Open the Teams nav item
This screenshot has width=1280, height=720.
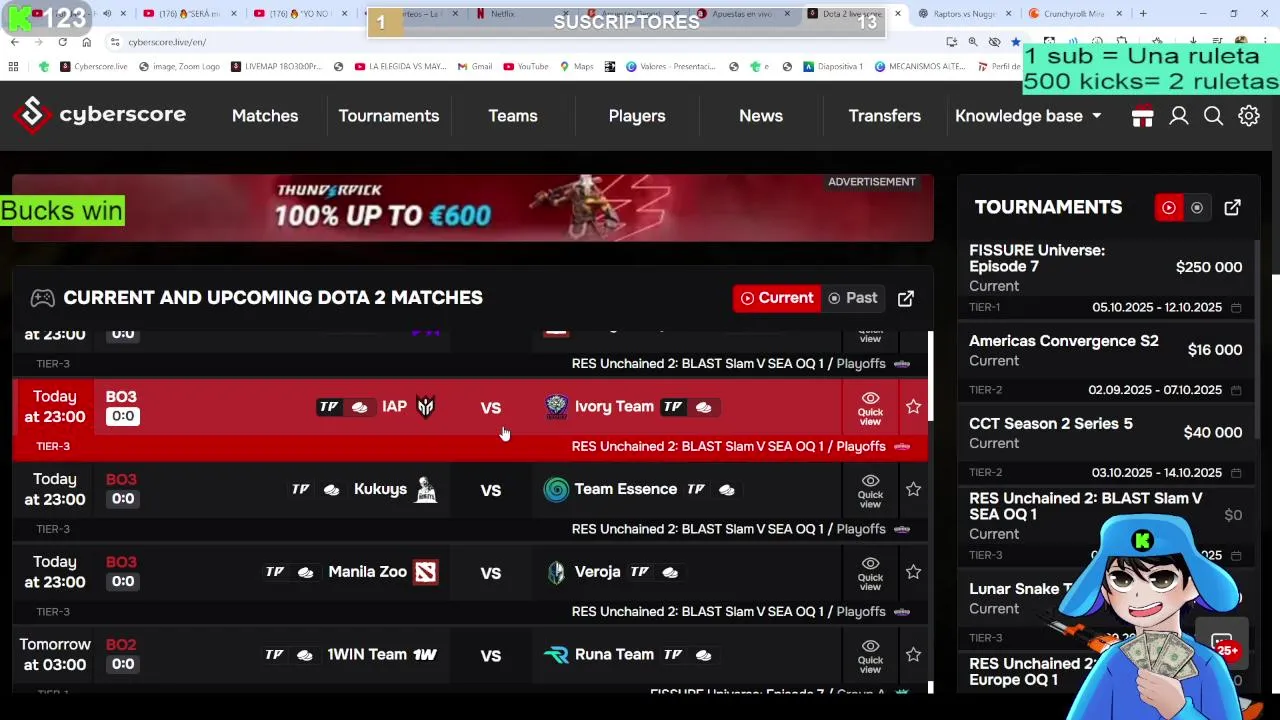pos(513,116)
